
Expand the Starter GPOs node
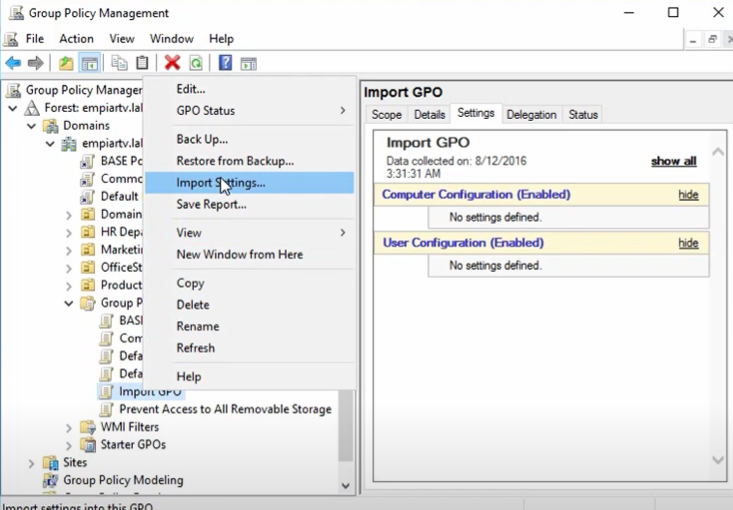click(69, 445)
